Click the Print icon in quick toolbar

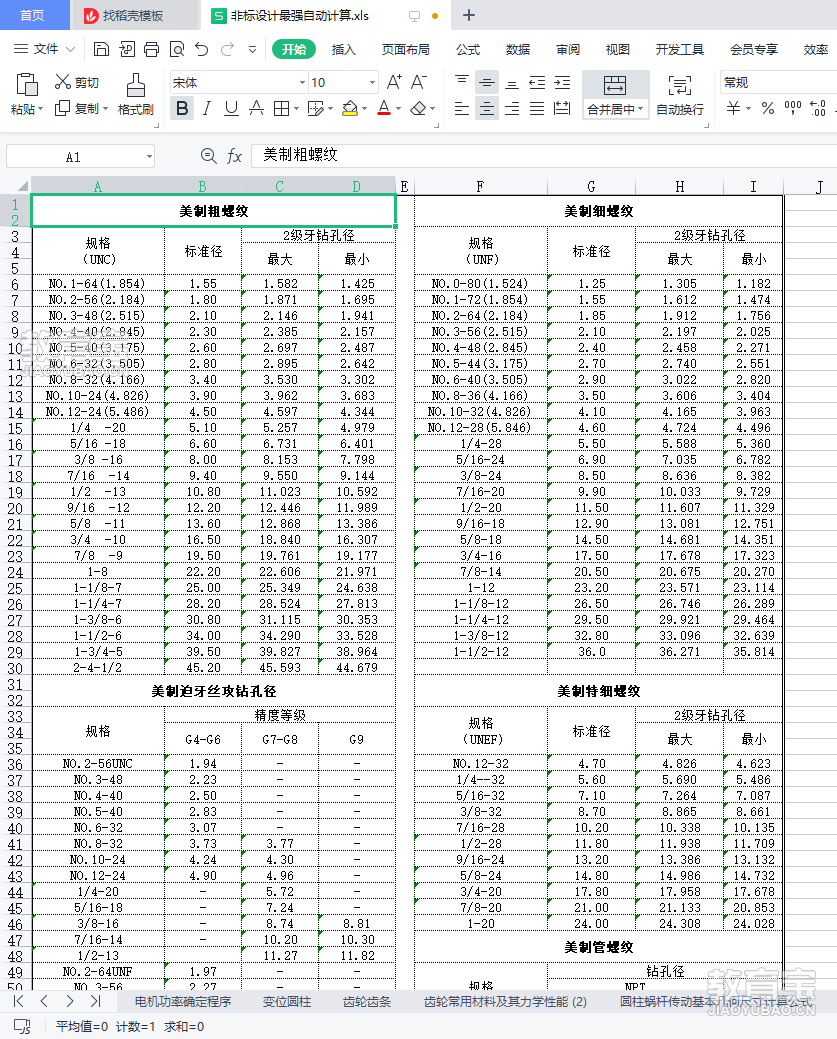[152, 49]
